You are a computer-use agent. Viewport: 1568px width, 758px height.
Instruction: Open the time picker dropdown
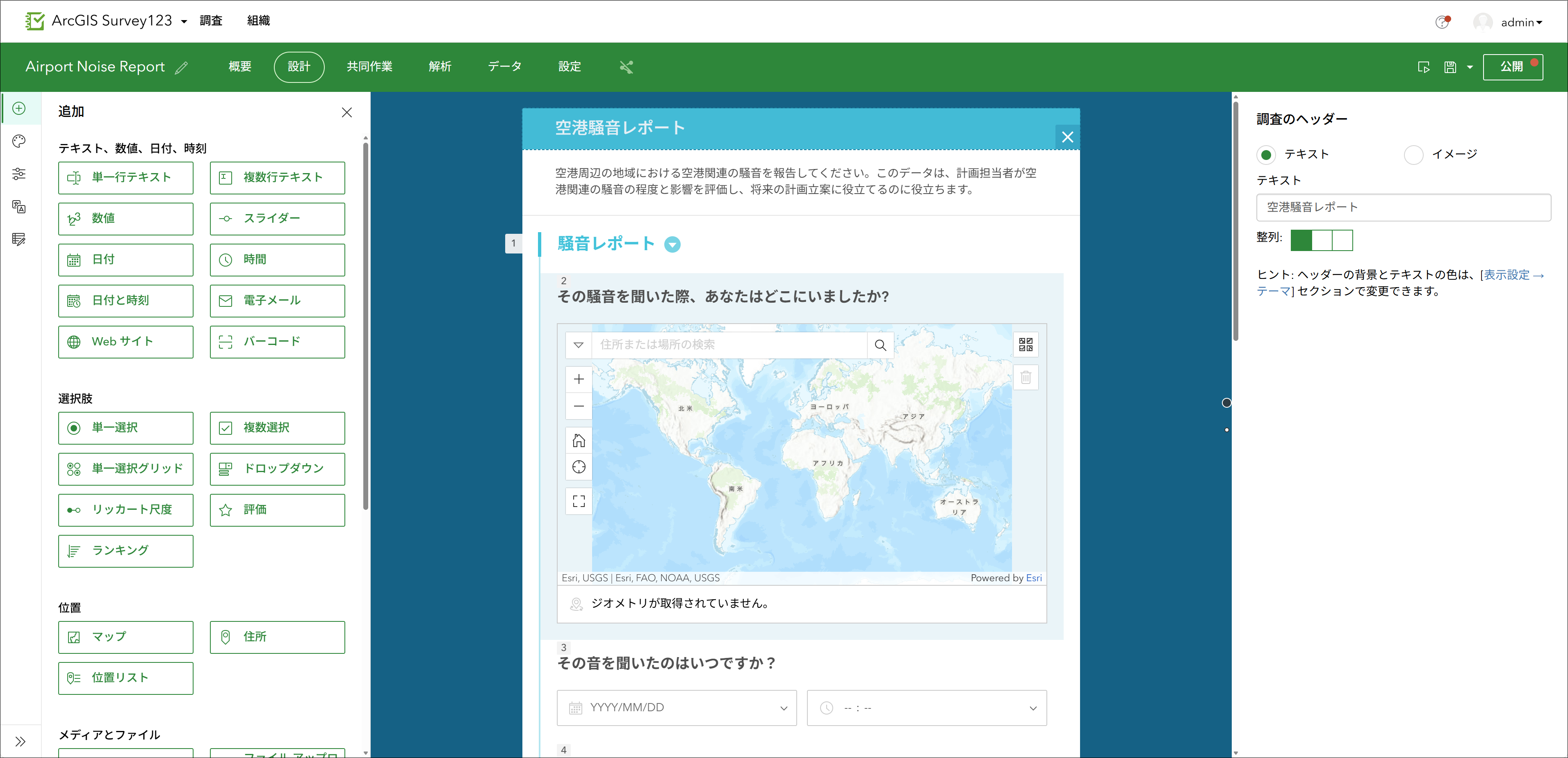926,708
